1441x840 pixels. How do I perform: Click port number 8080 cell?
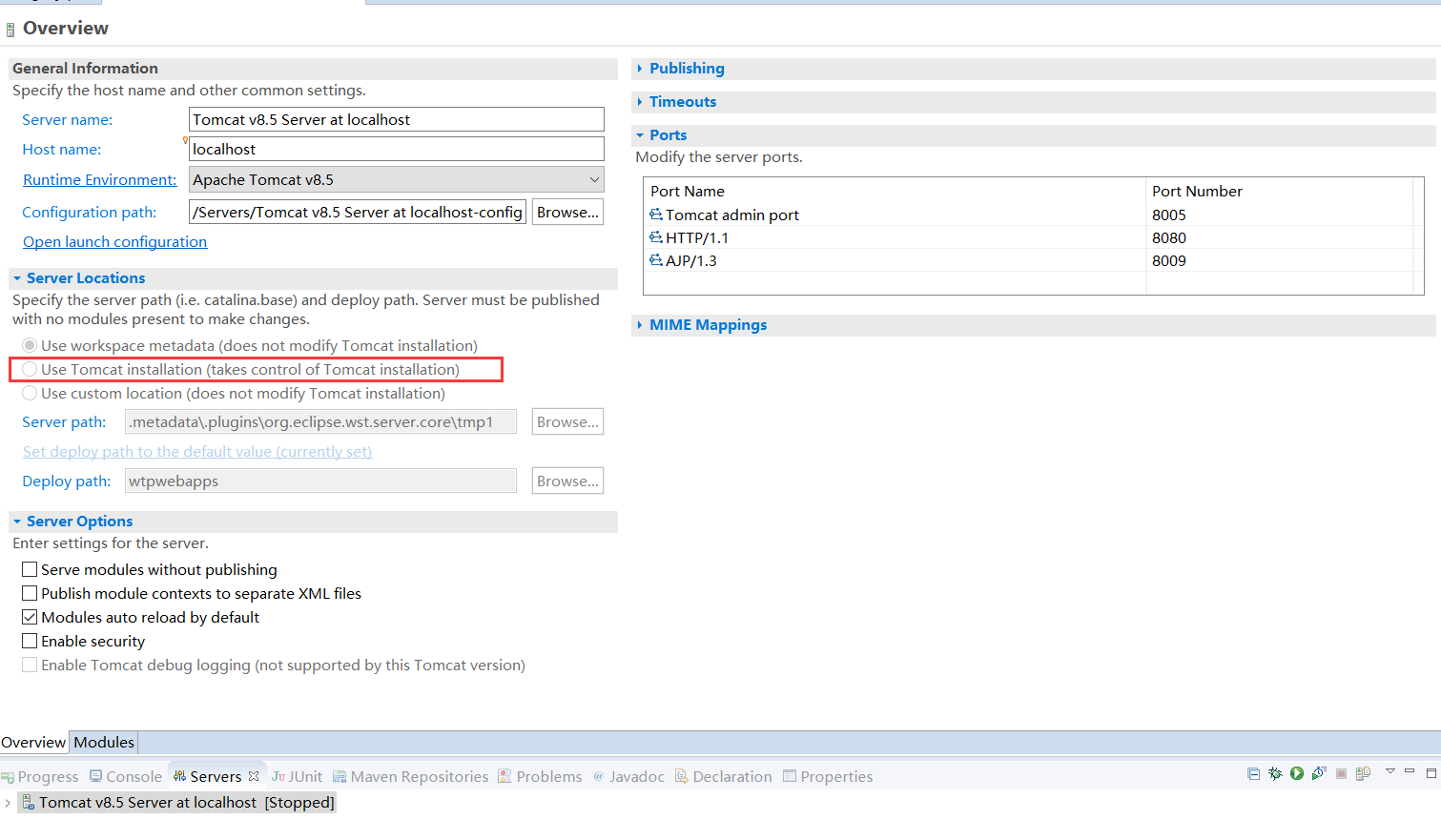coord(1169,237)
